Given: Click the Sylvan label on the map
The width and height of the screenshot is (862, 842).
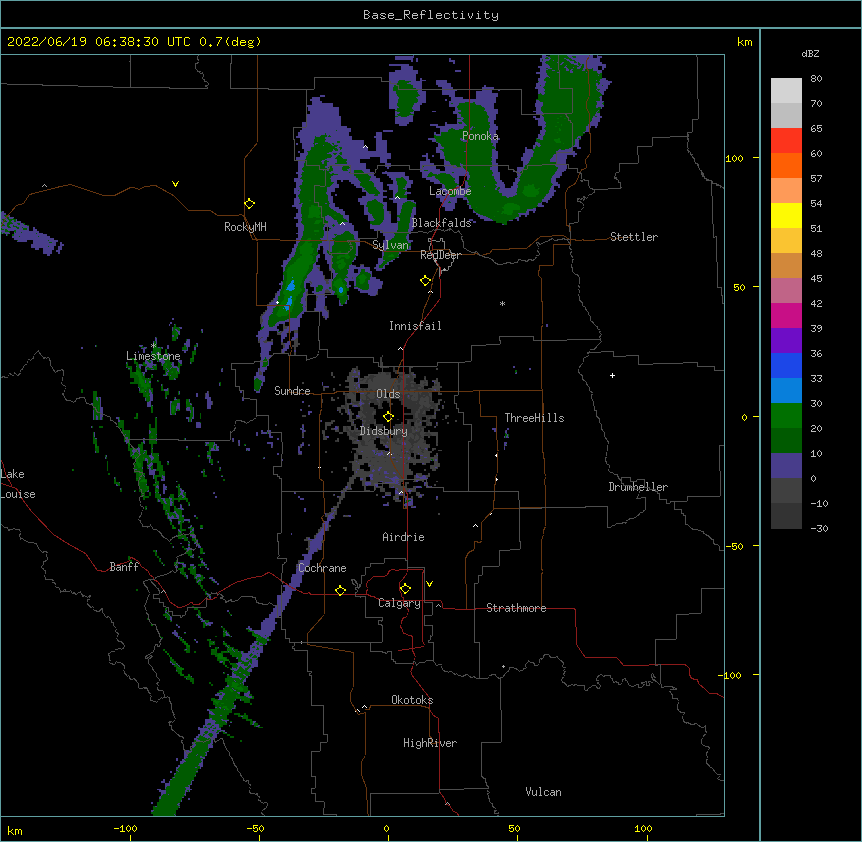Looking at the screenshot, I should (x=390, y=245).
